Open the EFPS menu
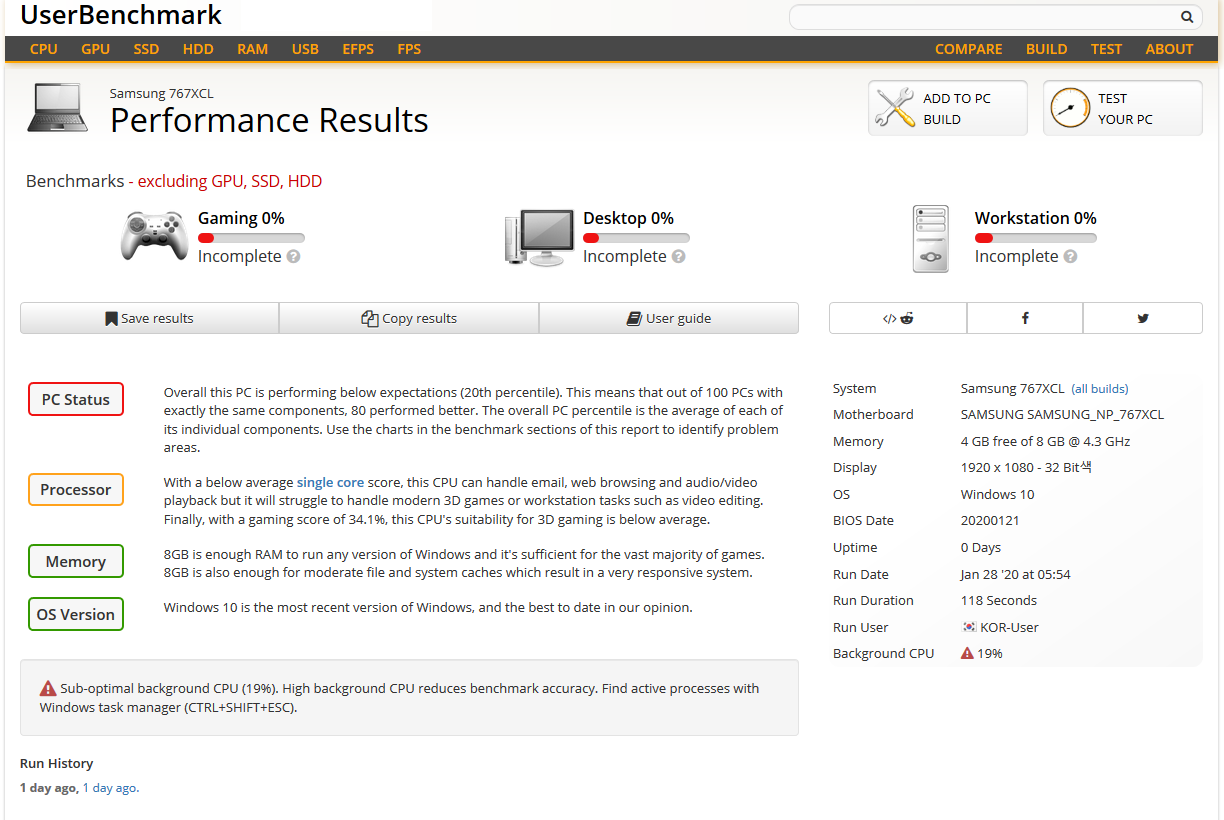The height and width of the screenshot is (820, 1224). tap(358, 49)
